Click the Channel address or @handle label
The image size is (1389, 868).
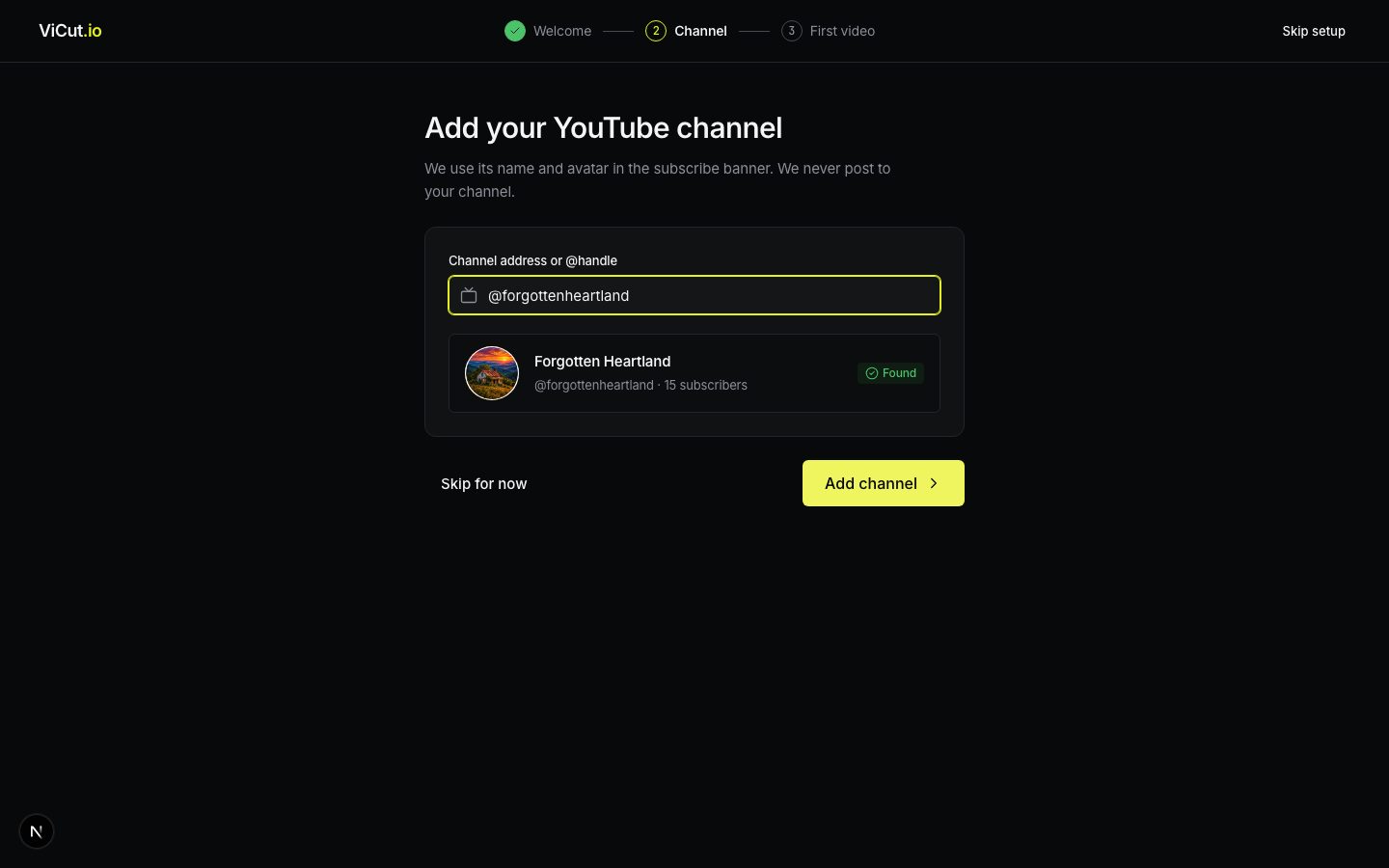532,260
